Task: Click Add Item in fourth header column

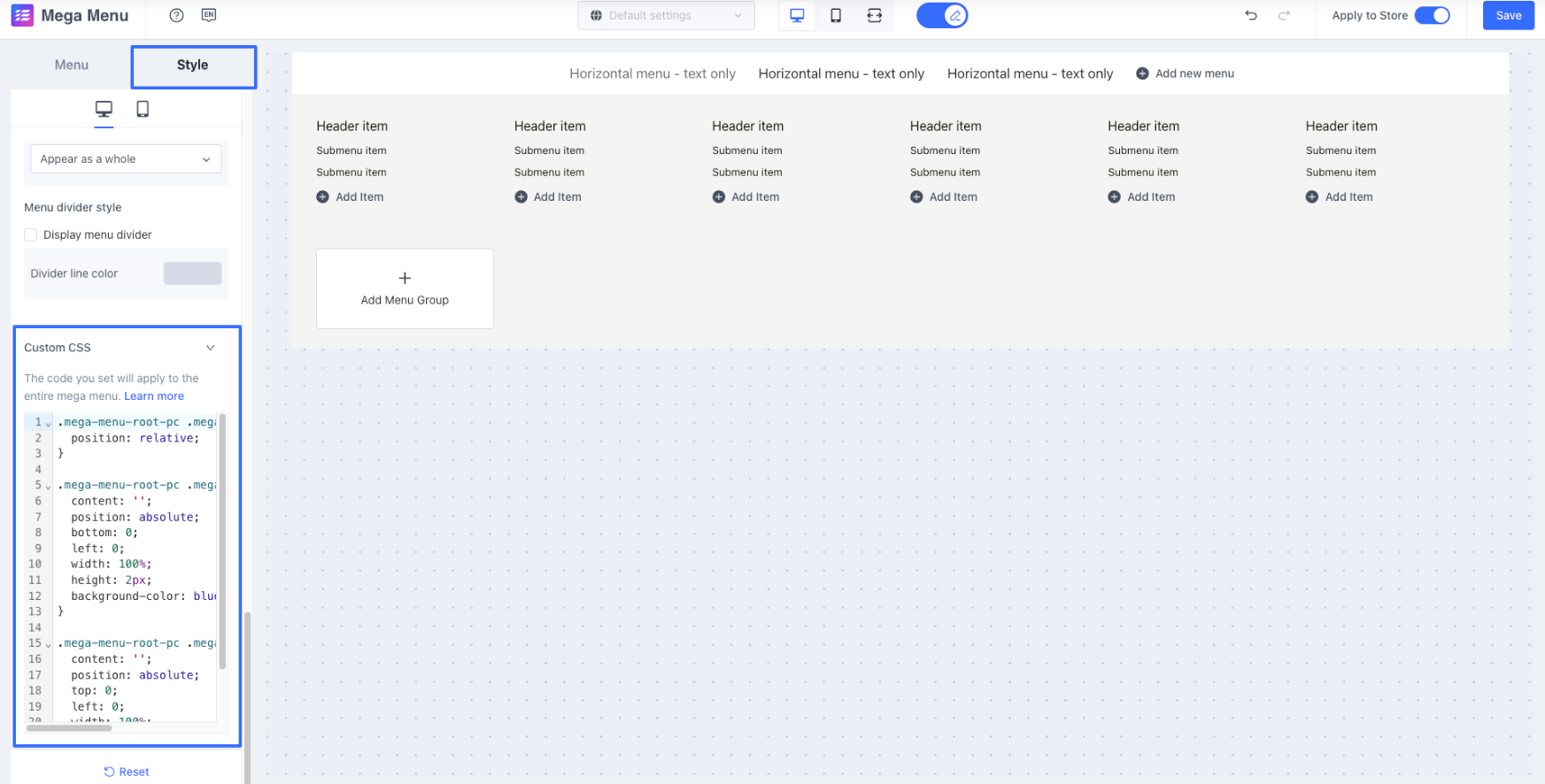Action: click(944, 196)
